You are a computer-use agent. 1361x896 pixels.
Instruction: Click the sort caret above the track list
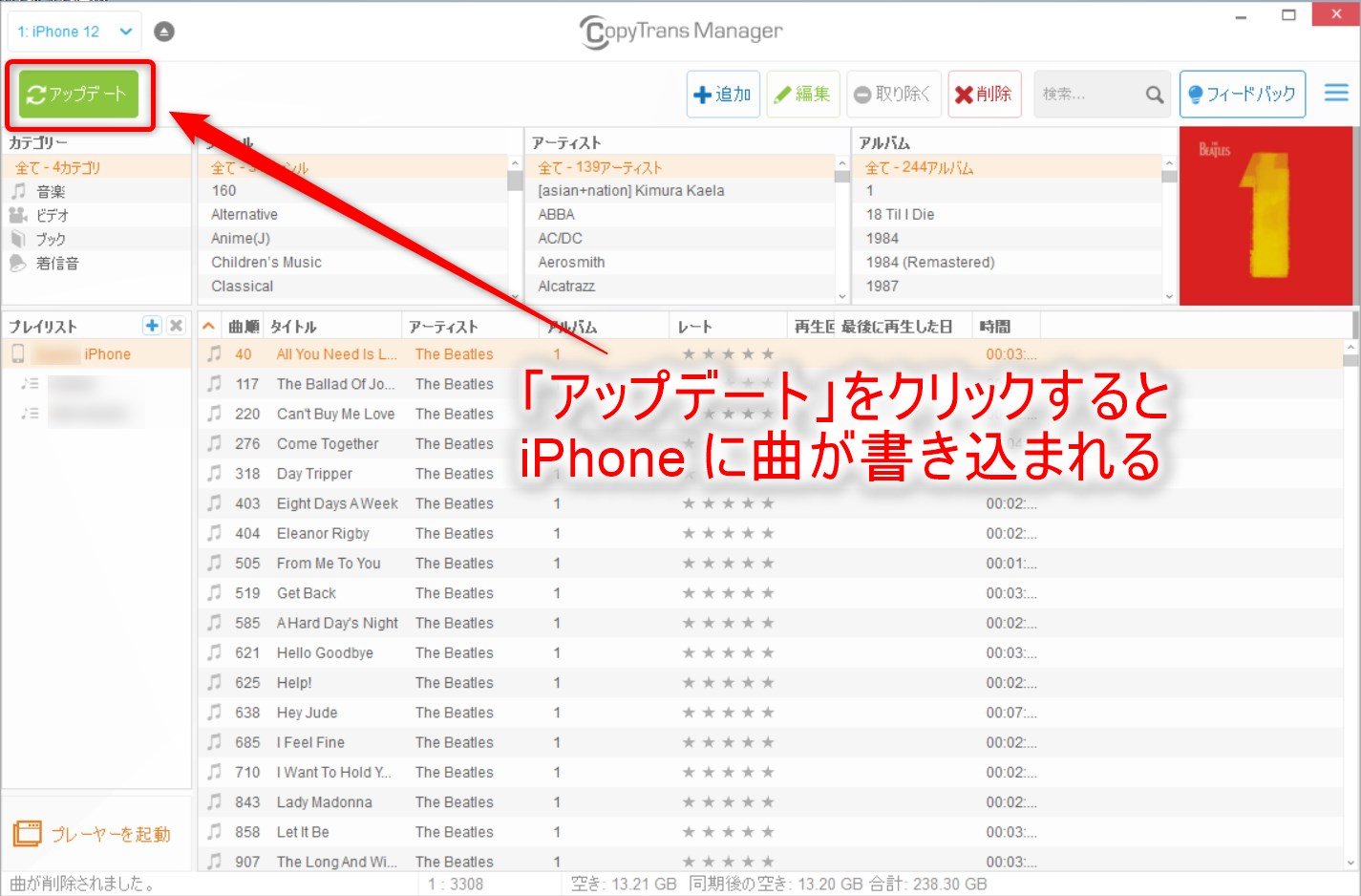tap(207, 325)
